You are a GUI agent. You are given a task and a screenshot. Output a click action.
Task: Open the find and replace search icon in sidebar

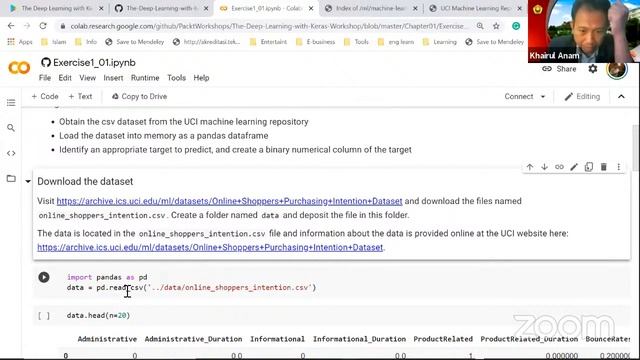pyautogui.click(x=11, y=128)
